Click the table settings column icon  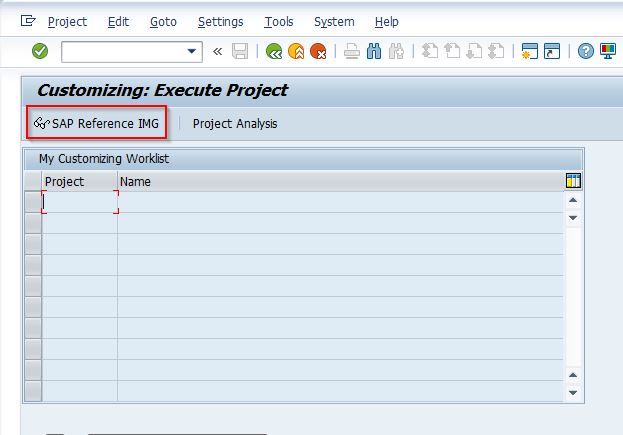pyautogui.click(x=573, y=181)
